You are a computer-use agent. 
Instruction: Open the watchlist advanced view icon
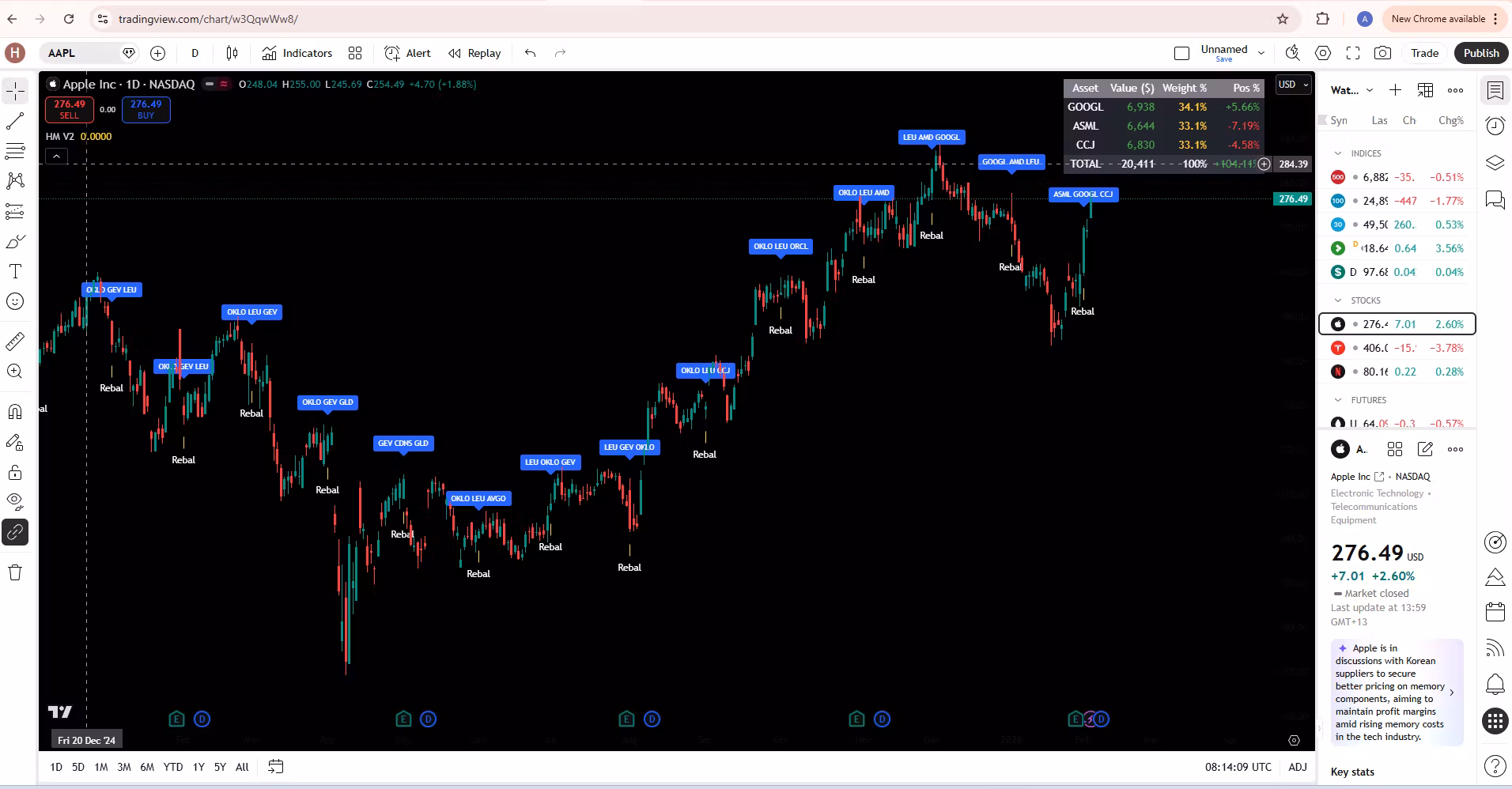pos(1426,90)
